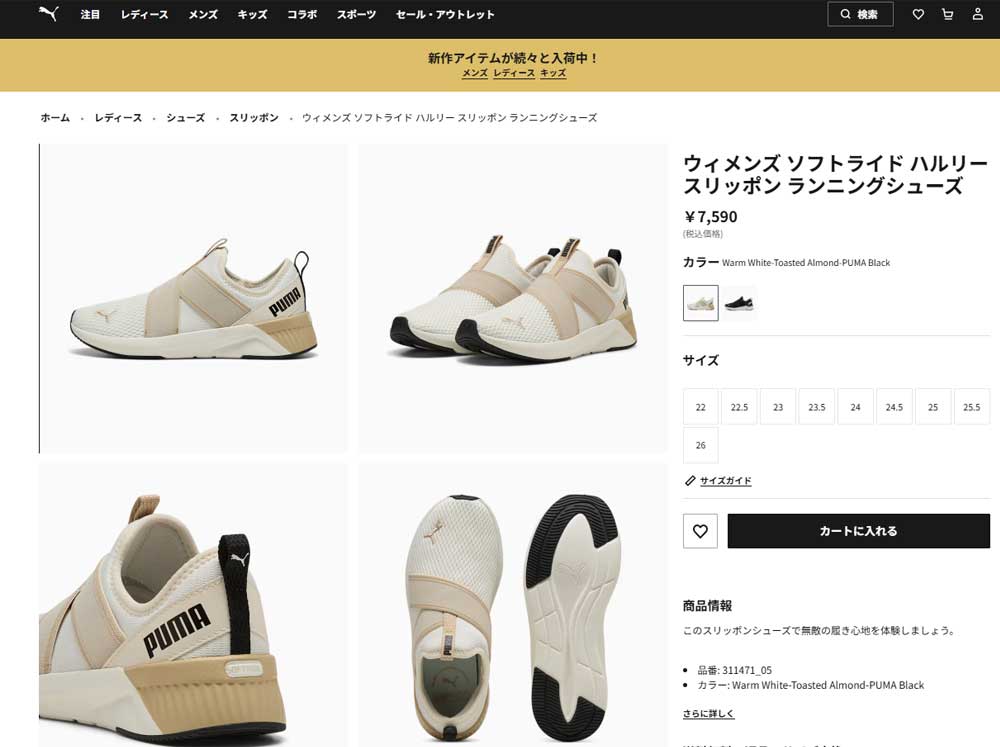The height and width of the screenshot is (747, 1000).
Task: Open サイズガイド size guide link
Action: point(725,480)
